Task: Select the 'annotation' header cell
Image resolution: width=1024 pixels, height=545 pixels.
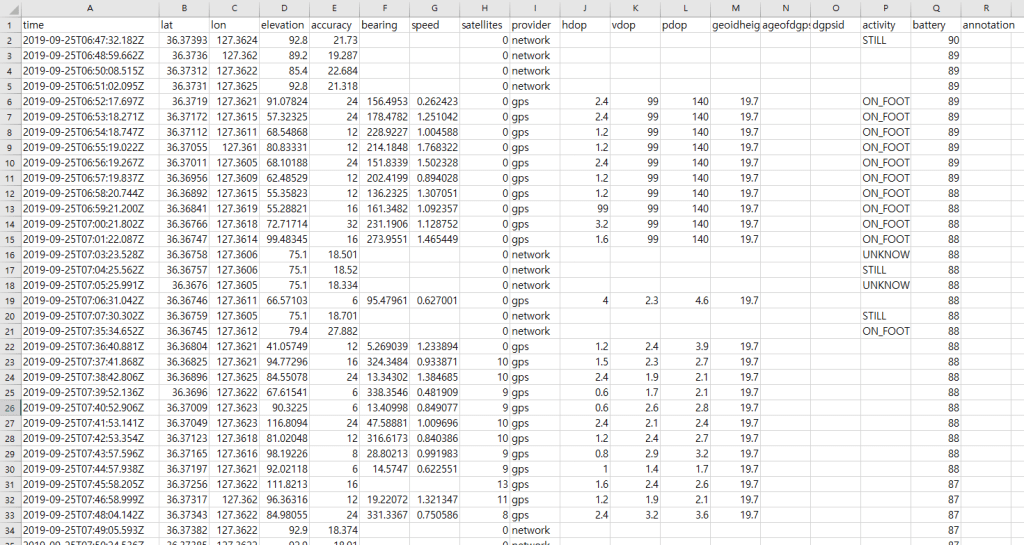Action: pyautogui.click(x=992, y=24)
